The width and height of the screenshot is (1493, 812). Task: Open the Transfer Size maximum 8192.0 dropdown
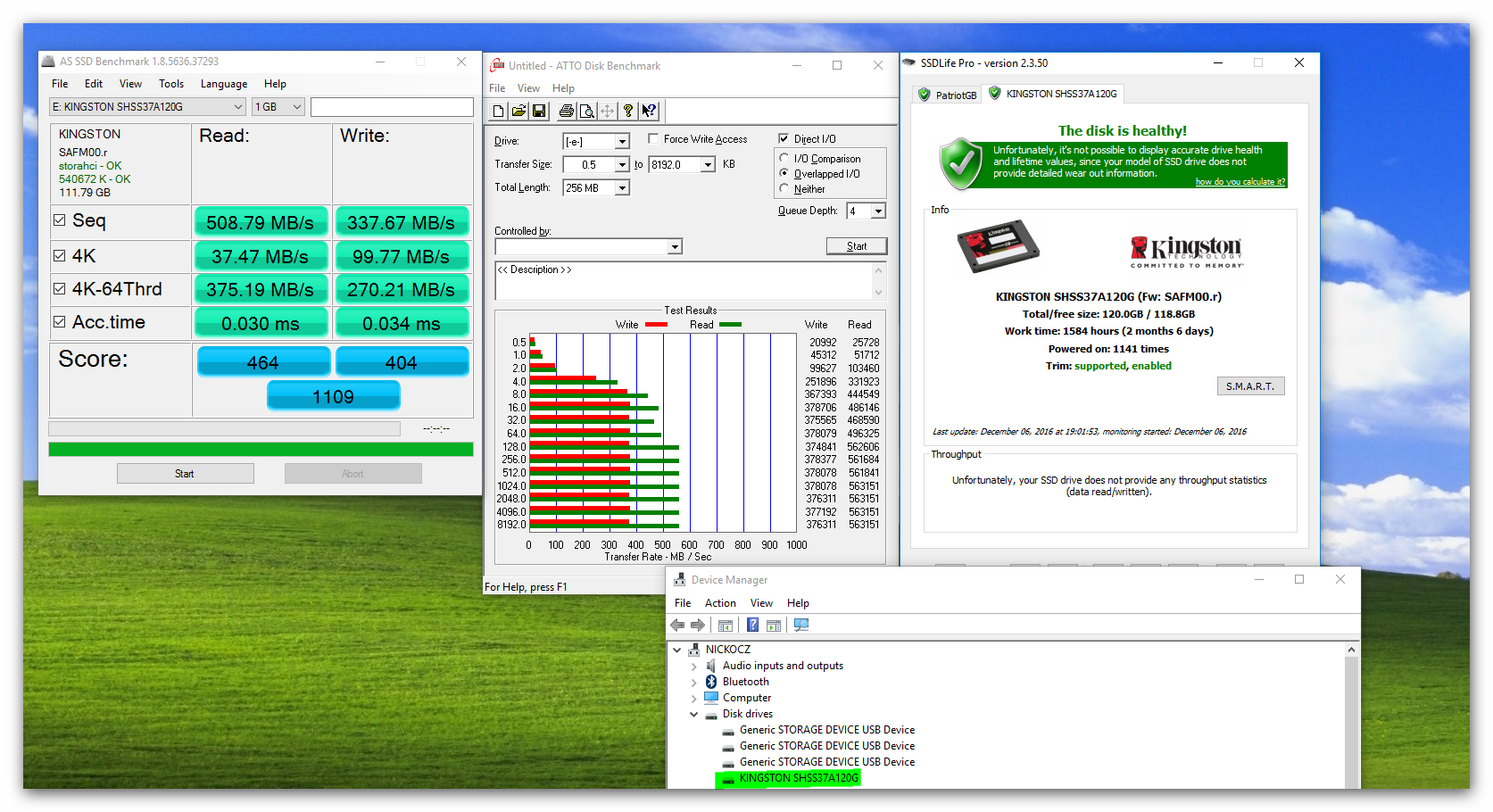point(708,165)
